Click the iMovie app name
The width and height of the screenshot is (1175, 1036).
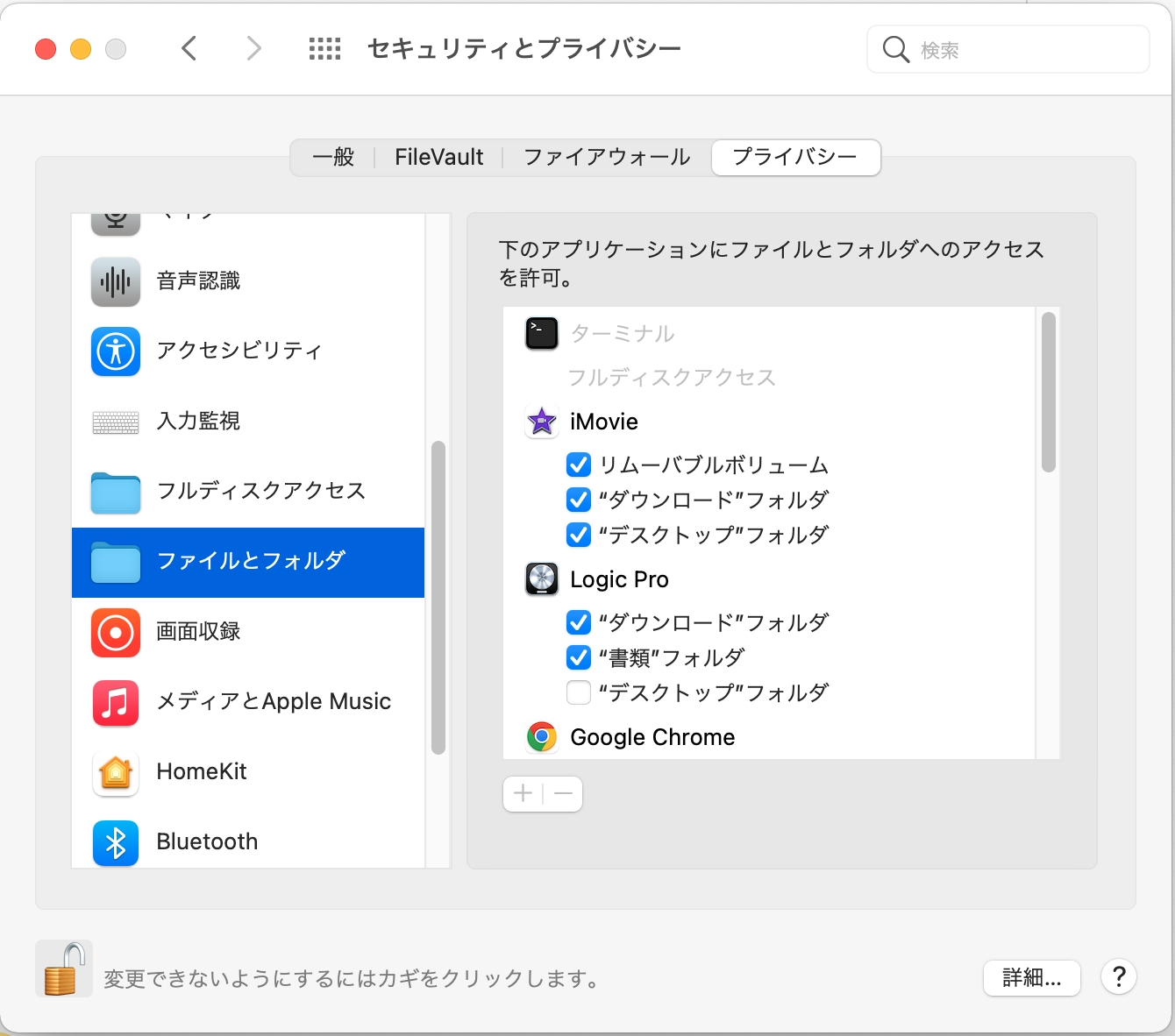(604, 422)
